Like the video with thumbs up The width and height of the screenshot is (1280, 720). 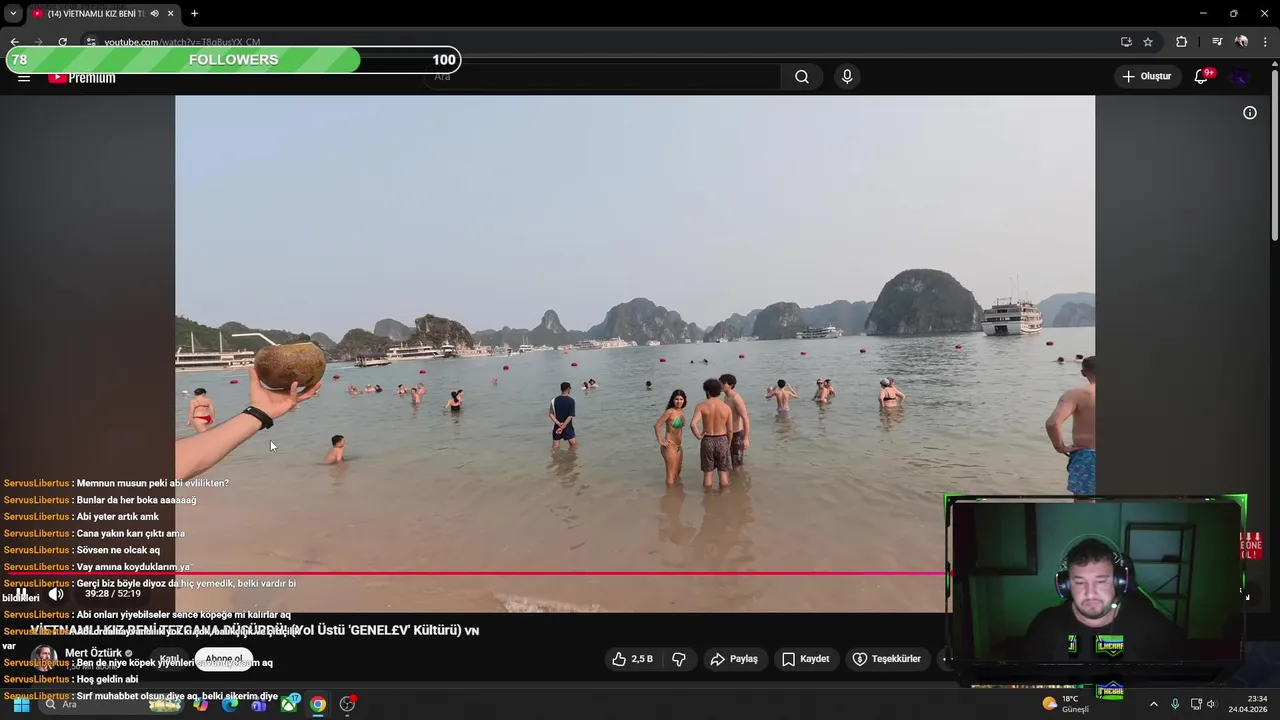[632, 659]
